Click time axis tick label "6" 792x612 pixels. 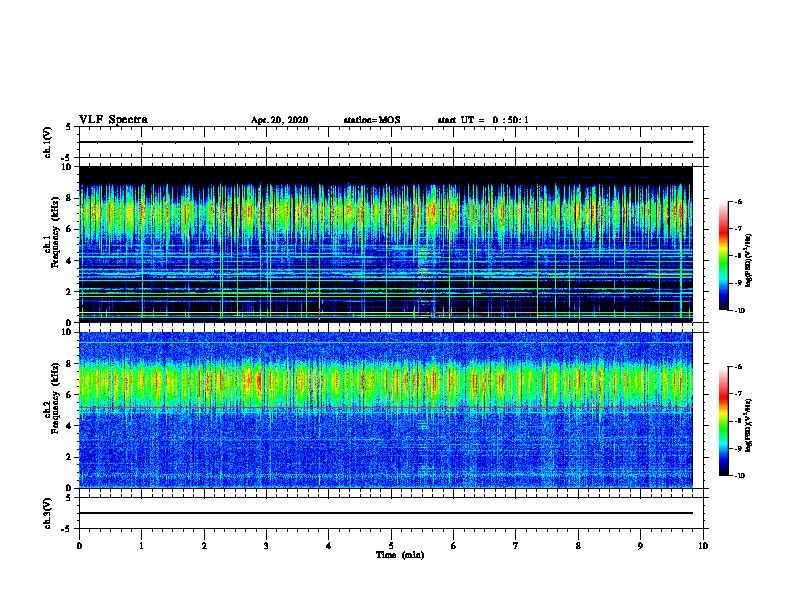(x=454, y=546)
